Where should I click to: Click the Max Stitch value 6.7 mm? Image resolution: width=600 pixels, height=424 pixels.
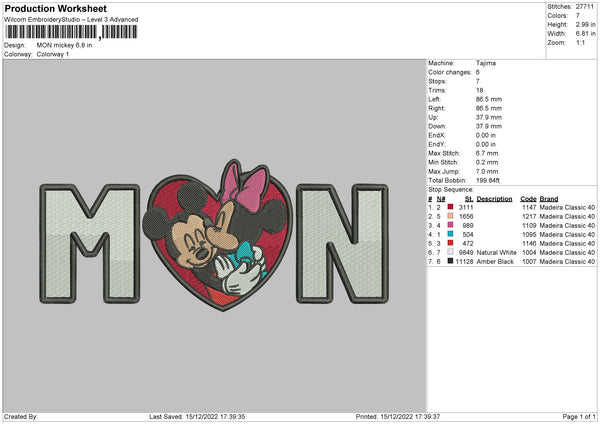point(487,153)
